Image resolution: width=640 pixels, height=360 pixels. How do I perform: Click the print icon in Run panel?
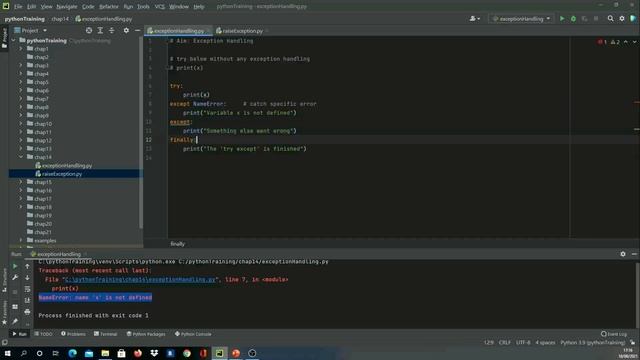pos(27,312)
